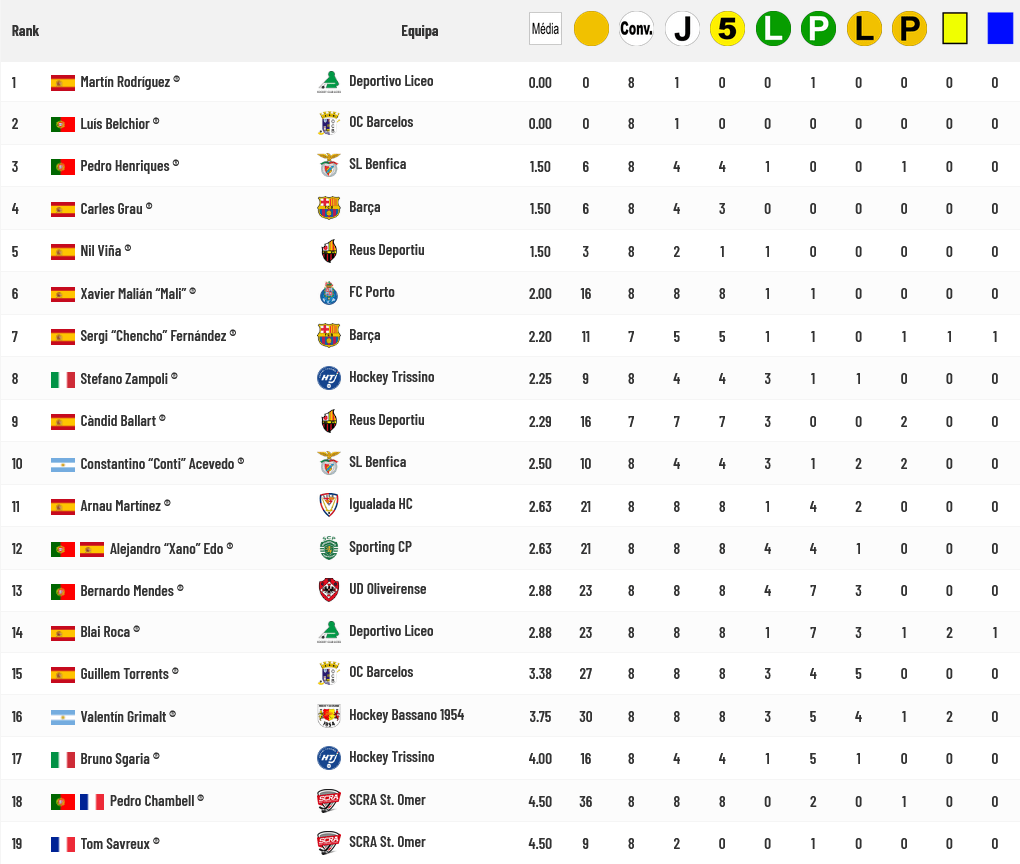Click the yellow P circle header icon

tap(909, 29)
